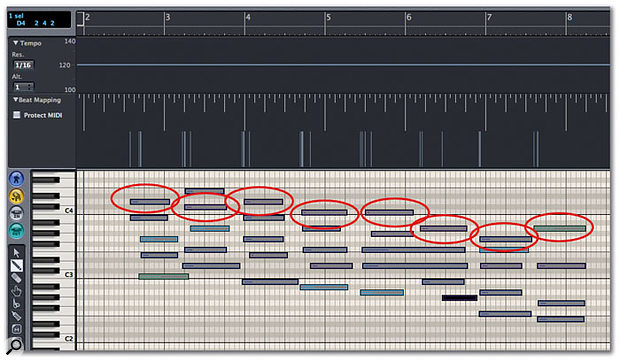Click the 100 tempo scale value
Image resolution: width=620 pixels, height=361 pixels.
70,89
